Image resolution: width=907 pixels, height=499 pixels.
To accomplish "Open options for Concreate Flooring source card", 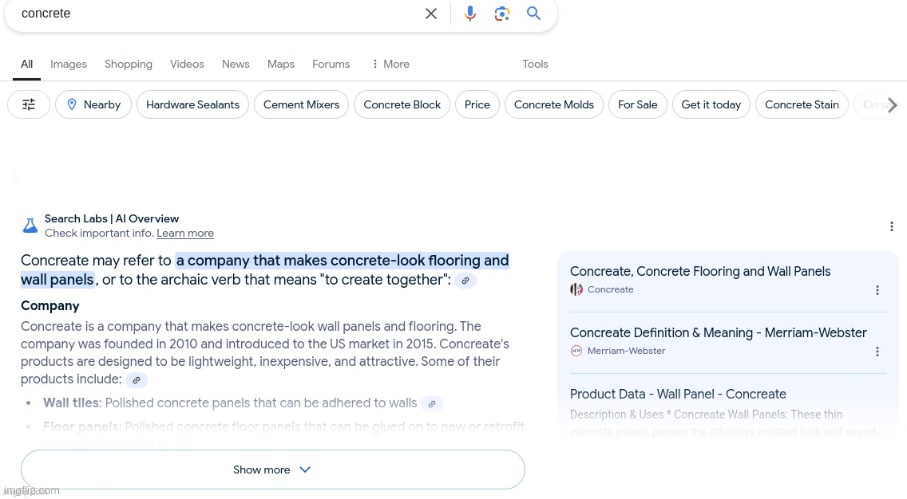I will [x=877, y=290].
